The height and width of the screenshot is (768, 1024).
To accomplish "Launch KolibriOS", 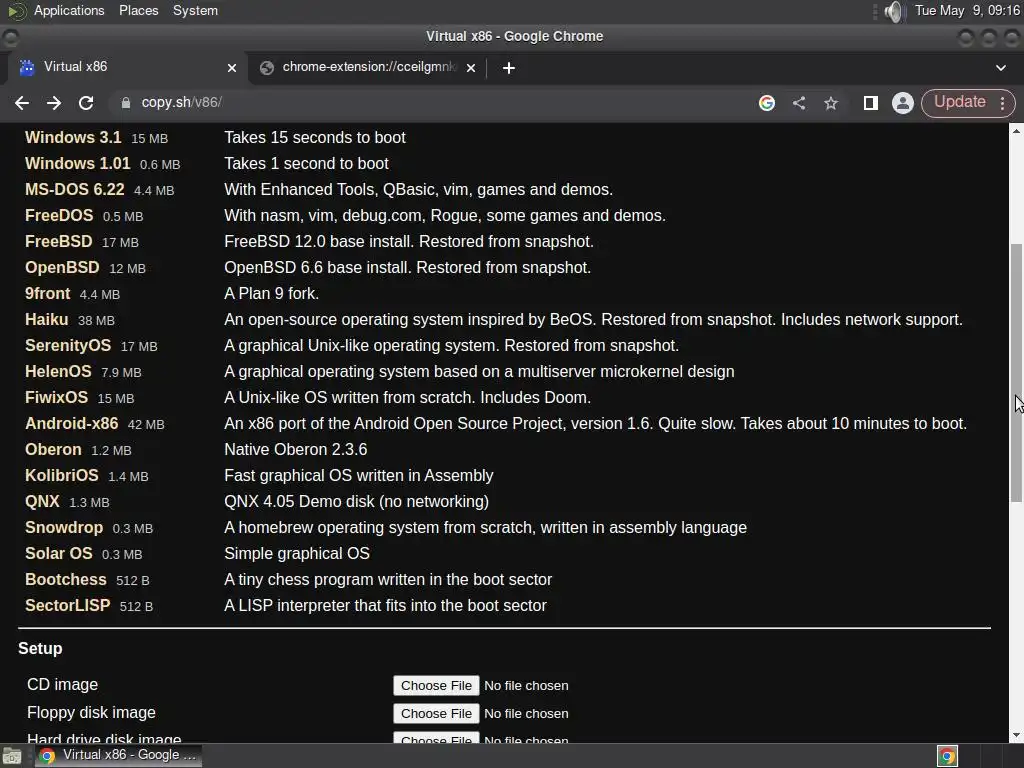I will 61,475.
